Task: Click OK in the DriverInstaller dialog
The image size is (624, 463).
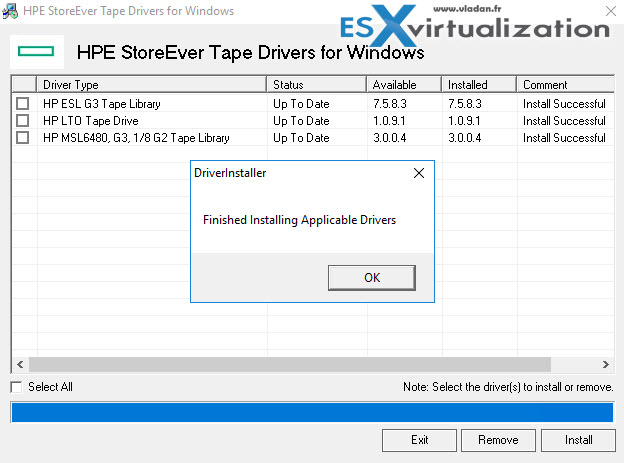Action: coord(372,278)
